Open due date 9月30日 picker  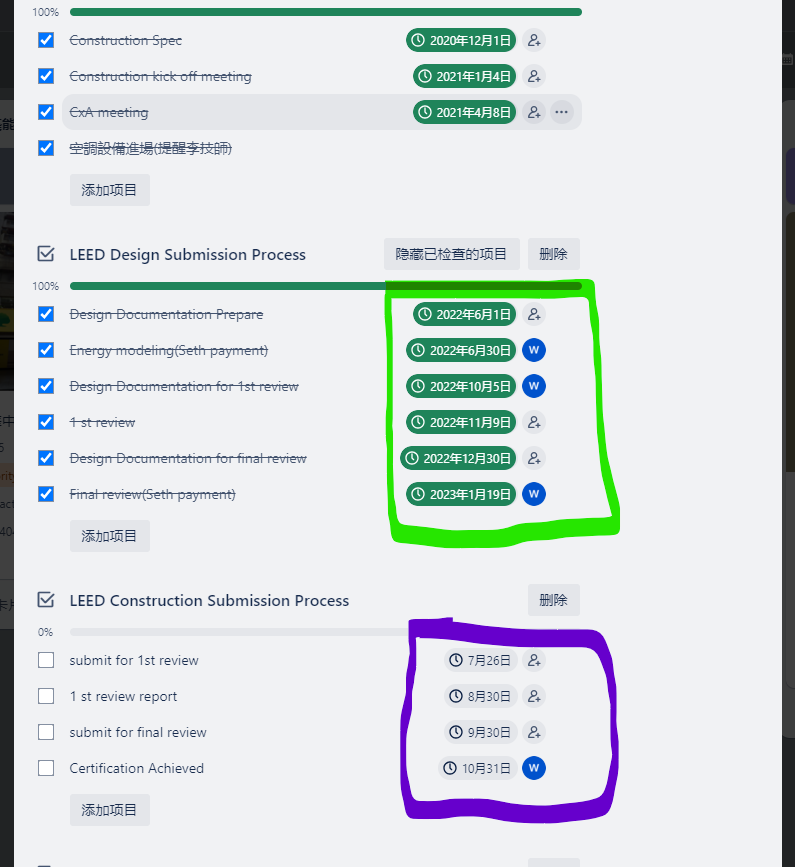click(x=480, y=732)
